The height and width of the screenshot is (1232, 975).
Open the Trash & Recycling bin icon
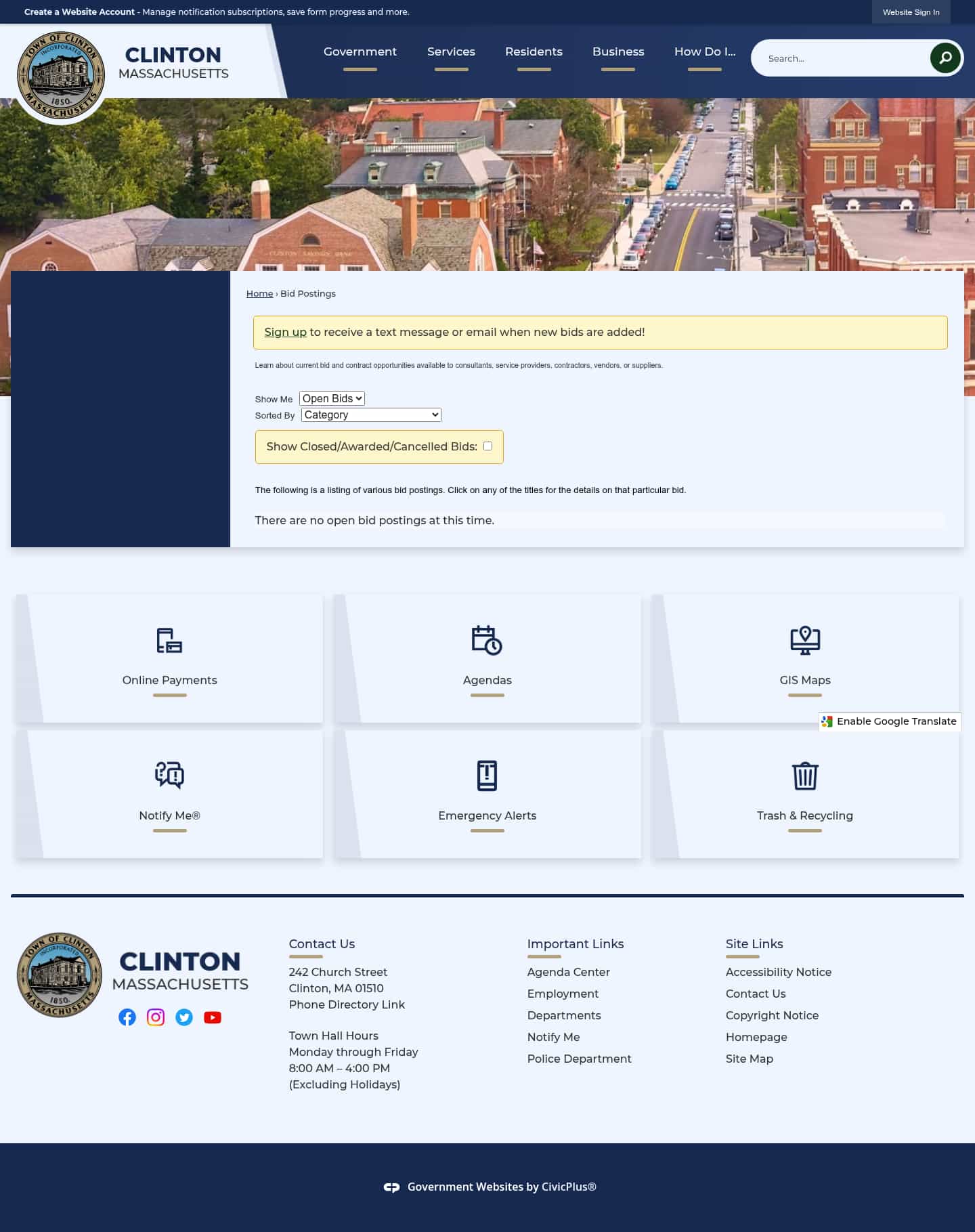805,776
